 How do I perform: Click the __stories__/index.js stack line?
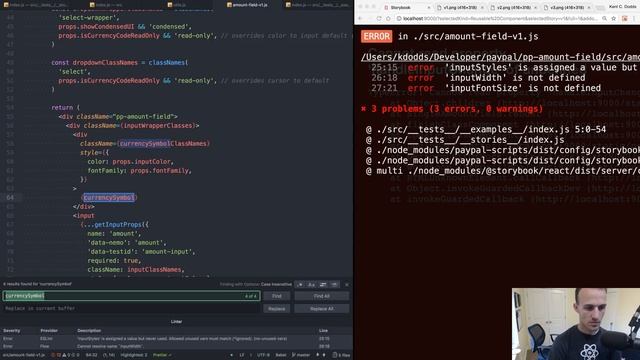465,140
